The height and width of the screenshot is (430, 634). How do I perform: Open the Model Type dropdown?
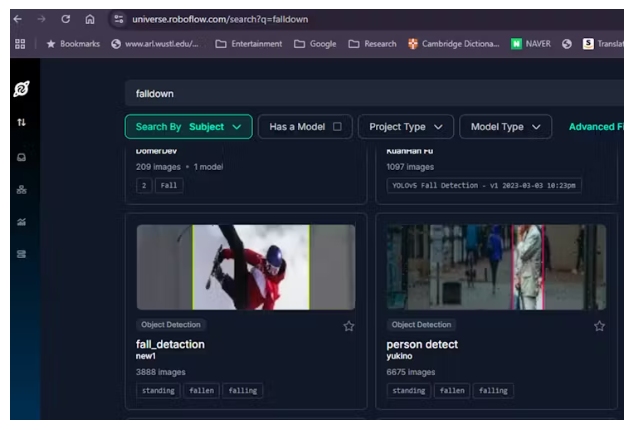(x=506, y=127)
